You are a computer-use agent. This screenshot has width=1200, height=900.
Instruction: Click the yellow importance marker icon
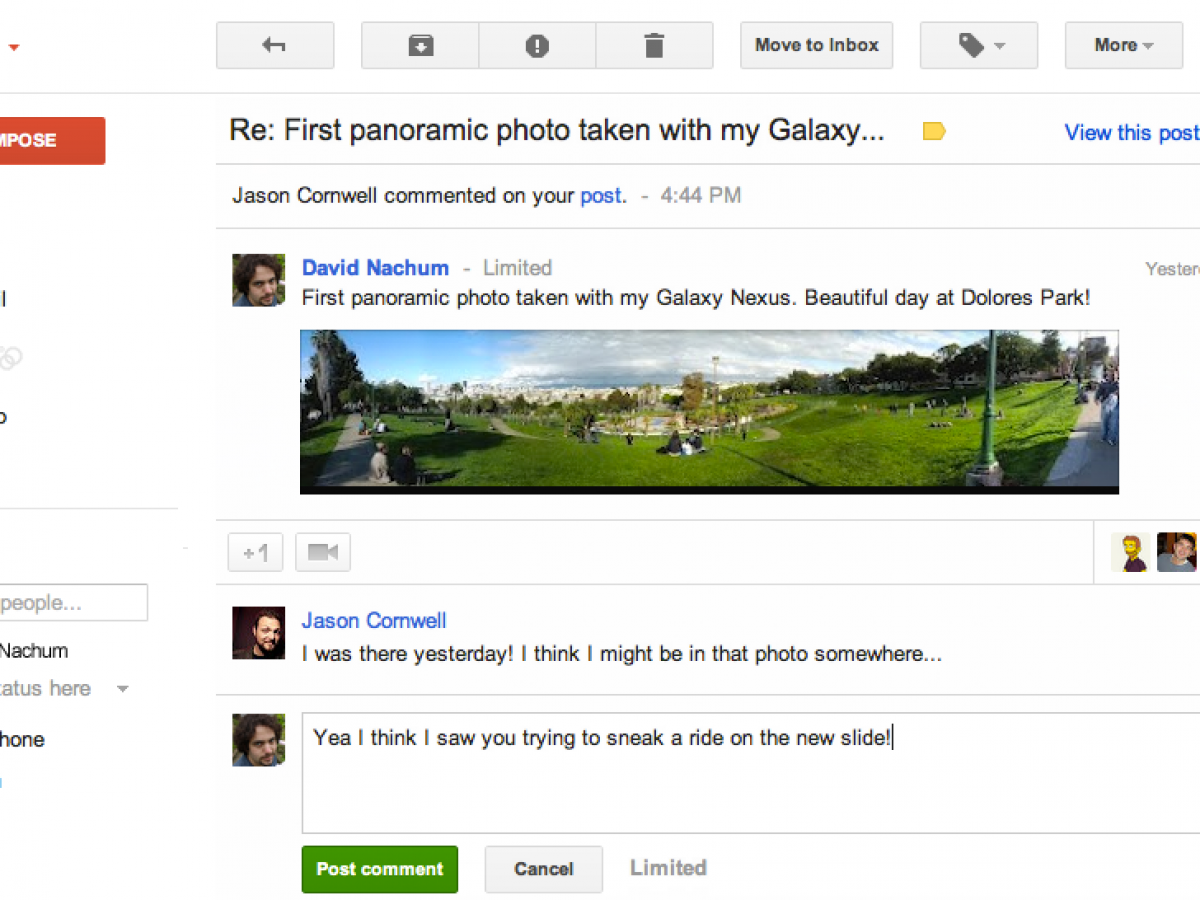(x=934, y=131)
